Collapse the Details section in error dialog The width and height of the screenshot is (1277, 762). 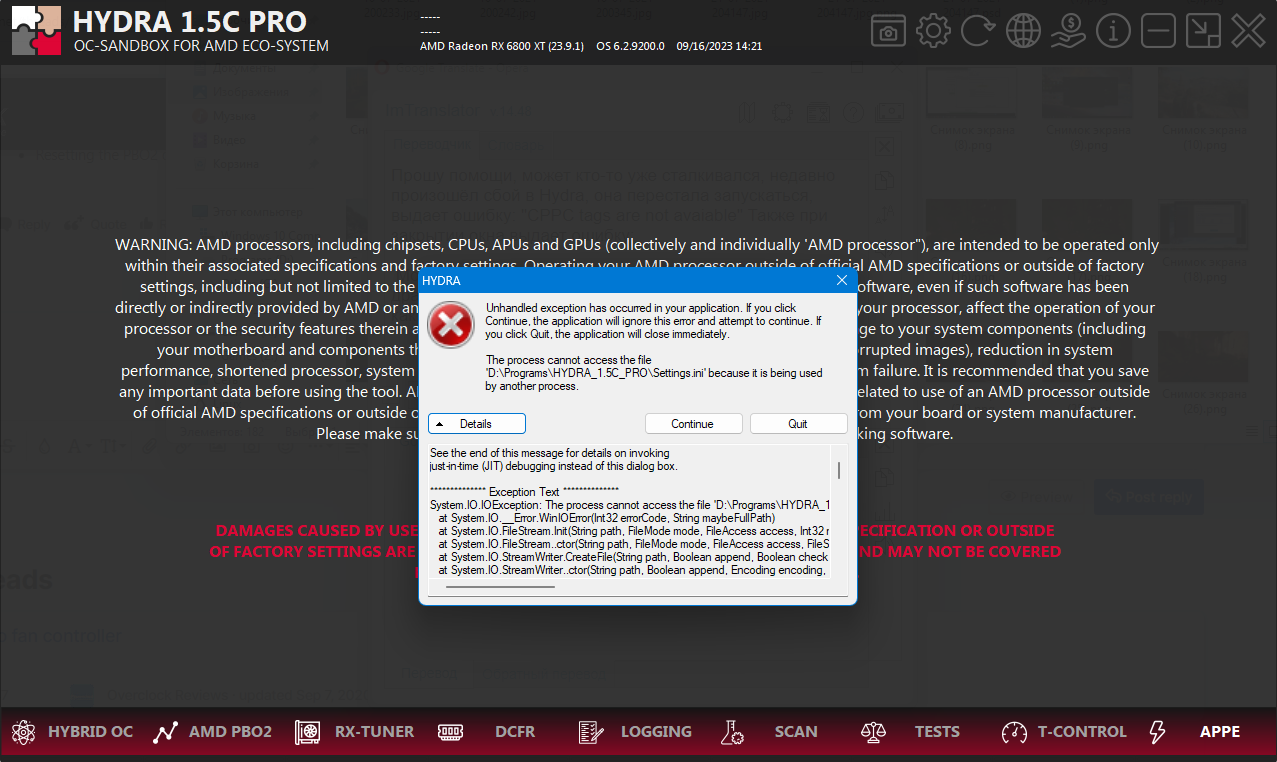tap(476, 424)
